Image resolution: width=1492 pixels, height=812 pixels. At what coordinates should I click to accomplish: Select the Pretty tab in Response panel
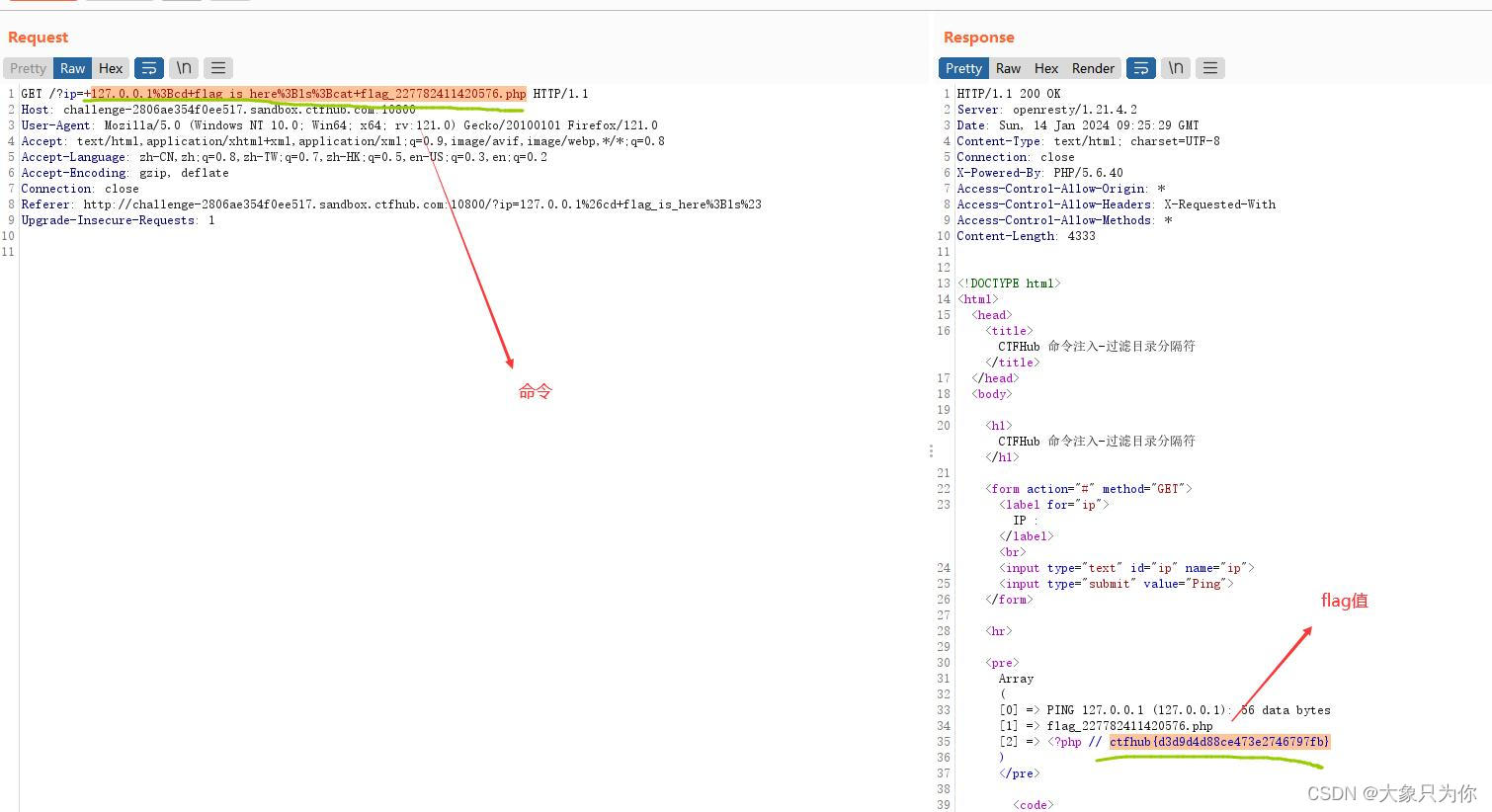point(963,68)
